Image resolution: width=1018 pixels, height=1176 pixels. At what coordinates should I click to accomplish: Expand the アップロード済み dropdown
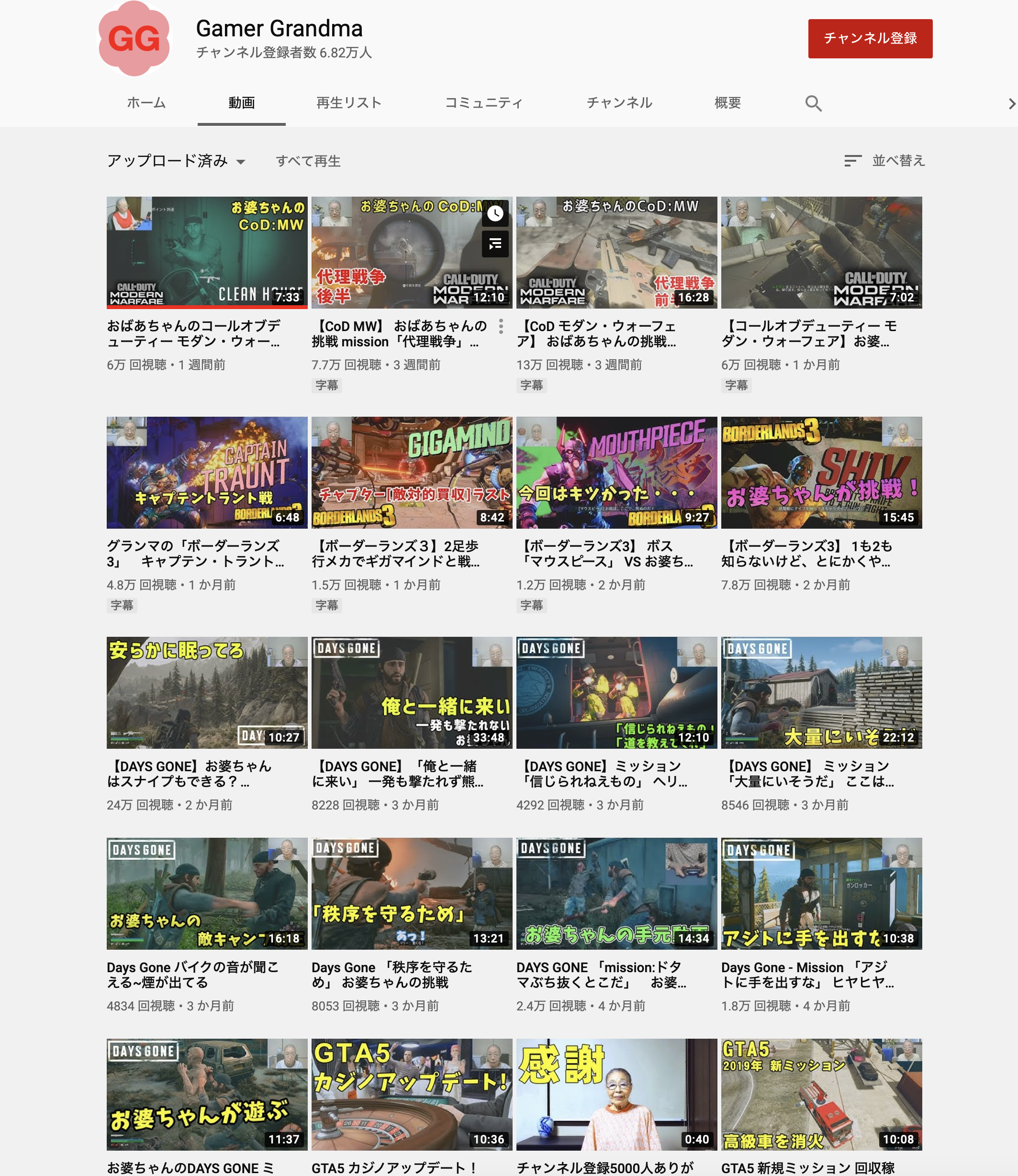pos(176,161)
